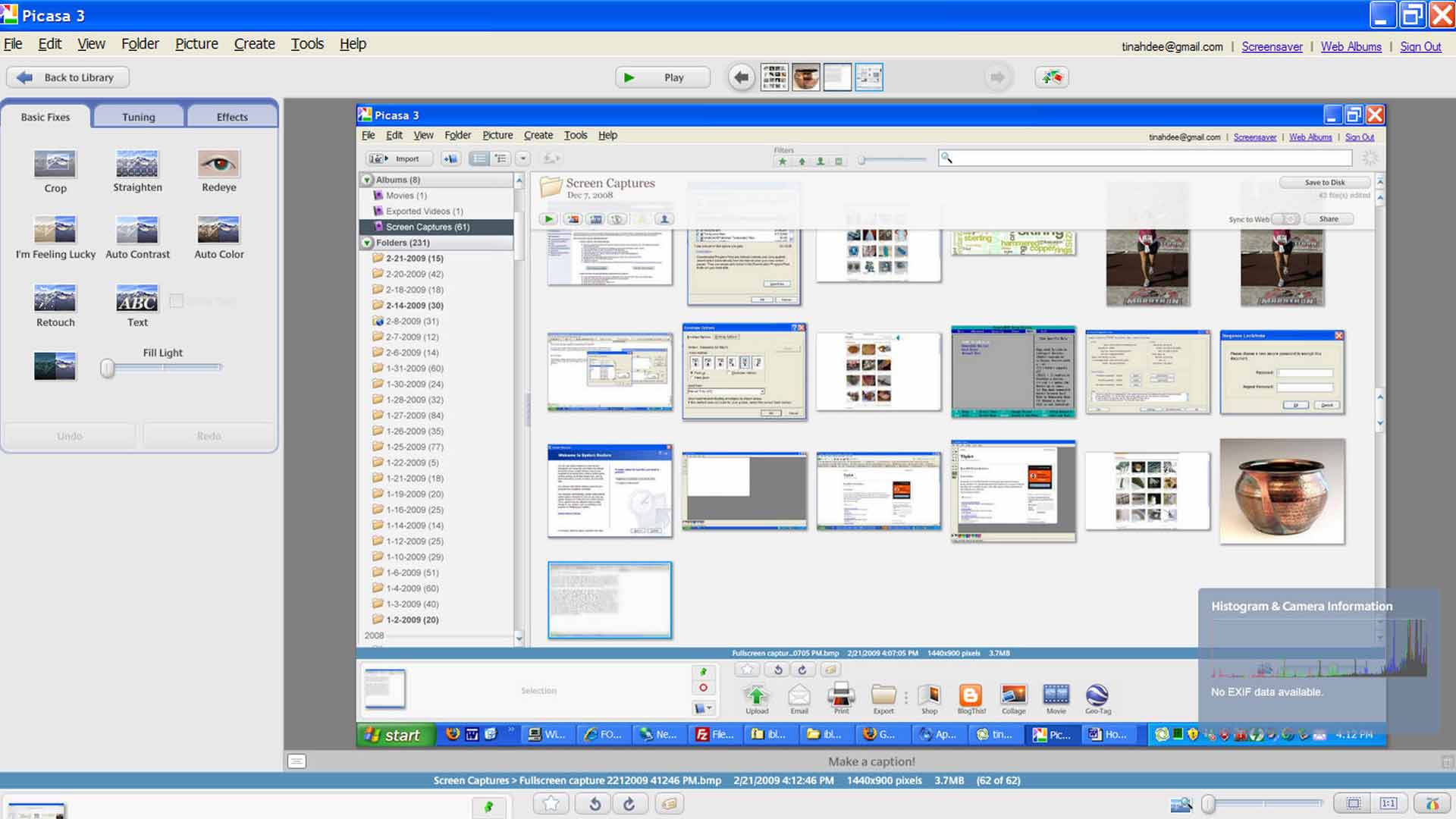Click the captured search box
The image size is (1456, 819).
(1145, 158)
